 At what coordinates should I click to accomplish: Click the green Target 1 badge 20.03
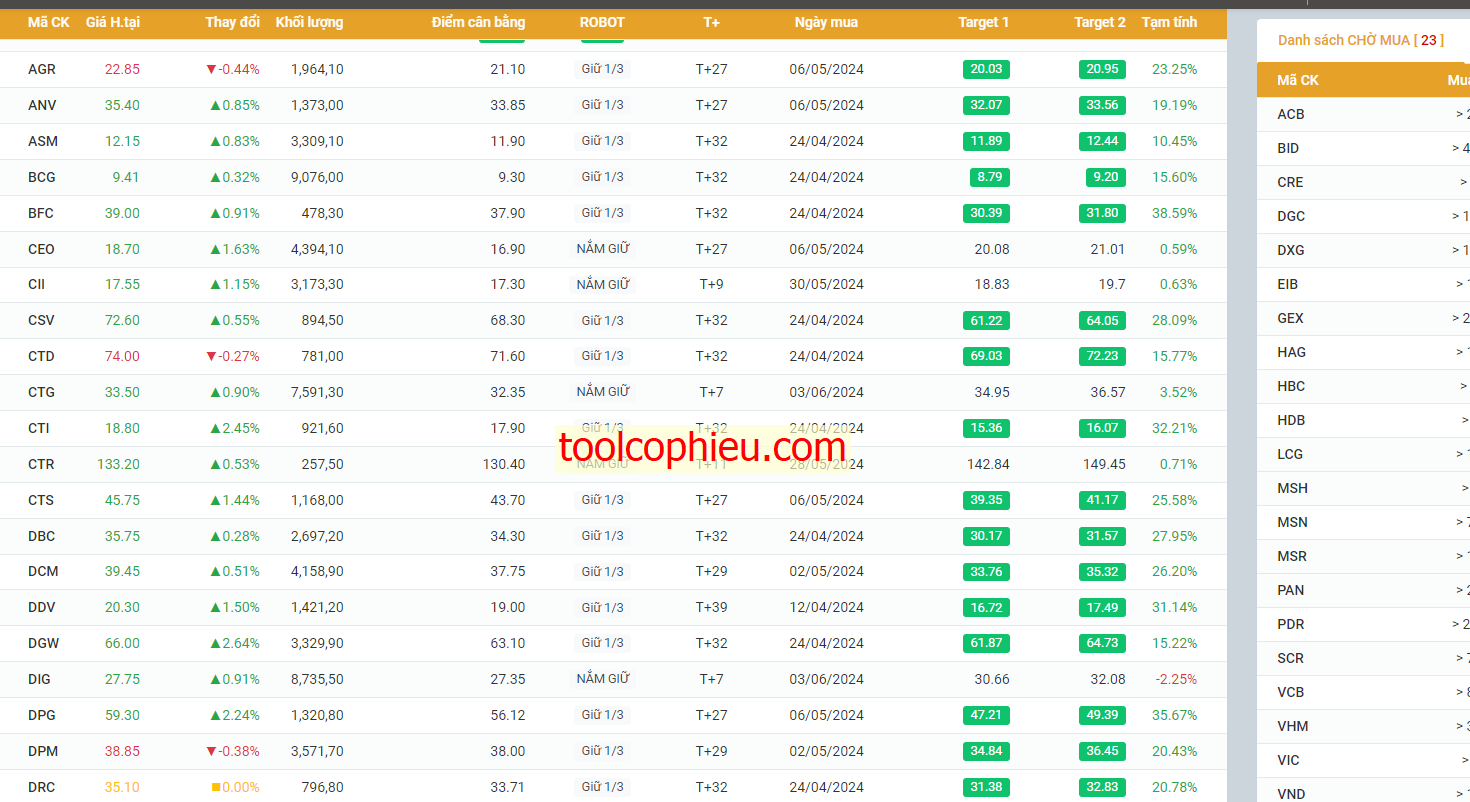click(986, 69)
